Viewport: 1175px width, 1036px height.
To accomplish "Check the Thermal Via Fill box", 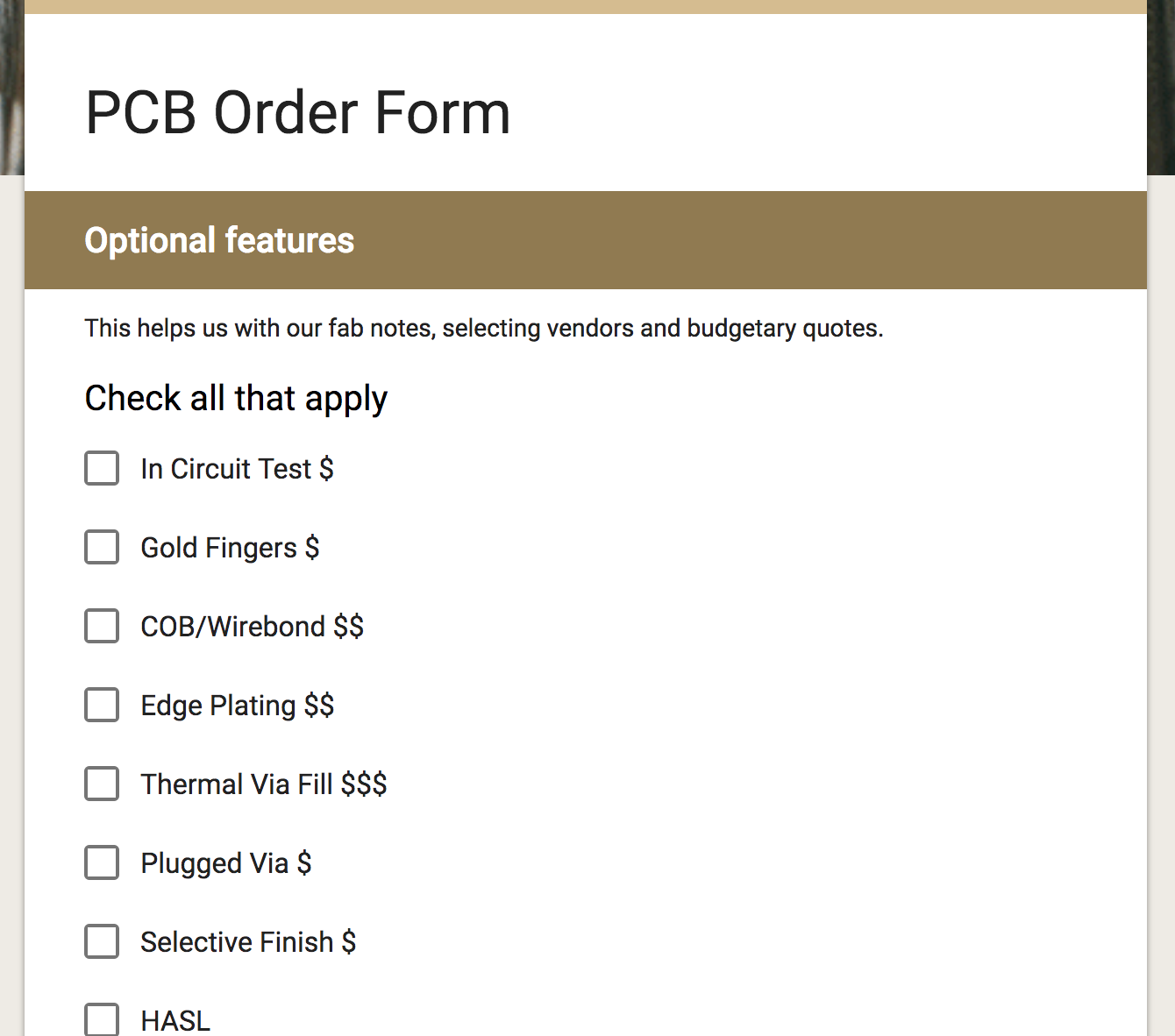I will pos(102,784).
